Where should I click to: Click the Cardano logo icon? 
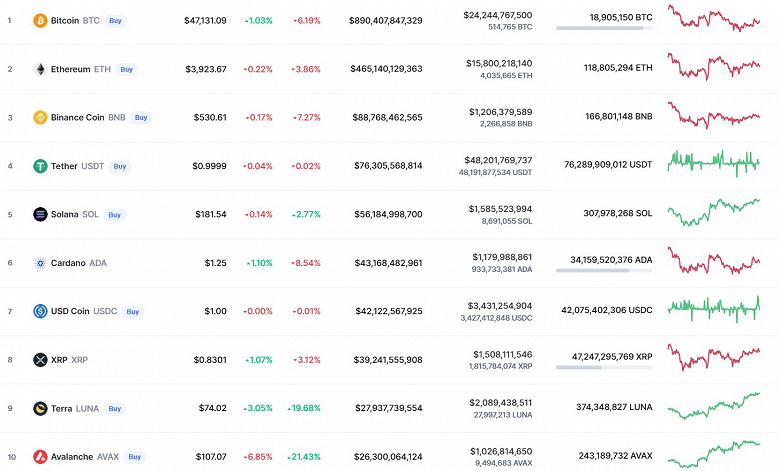[40, 263]
